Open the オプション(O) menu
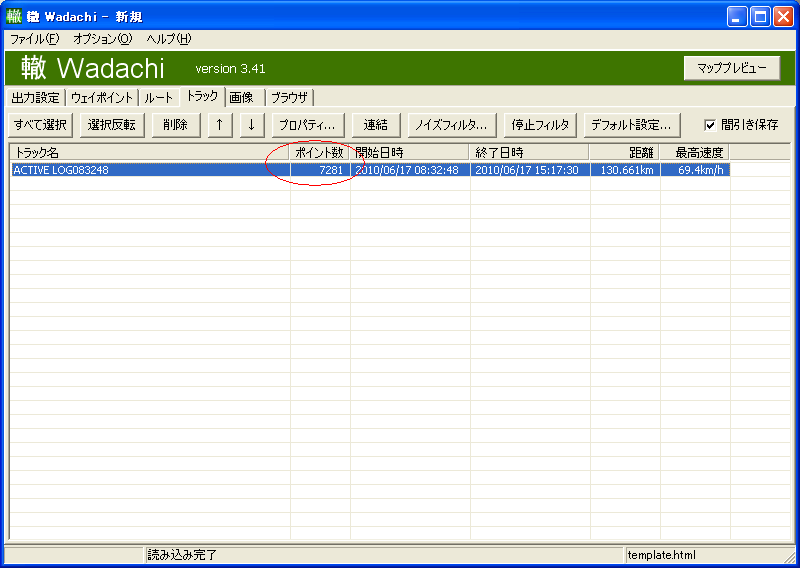800x568 pixels. (x=103, y=39)
